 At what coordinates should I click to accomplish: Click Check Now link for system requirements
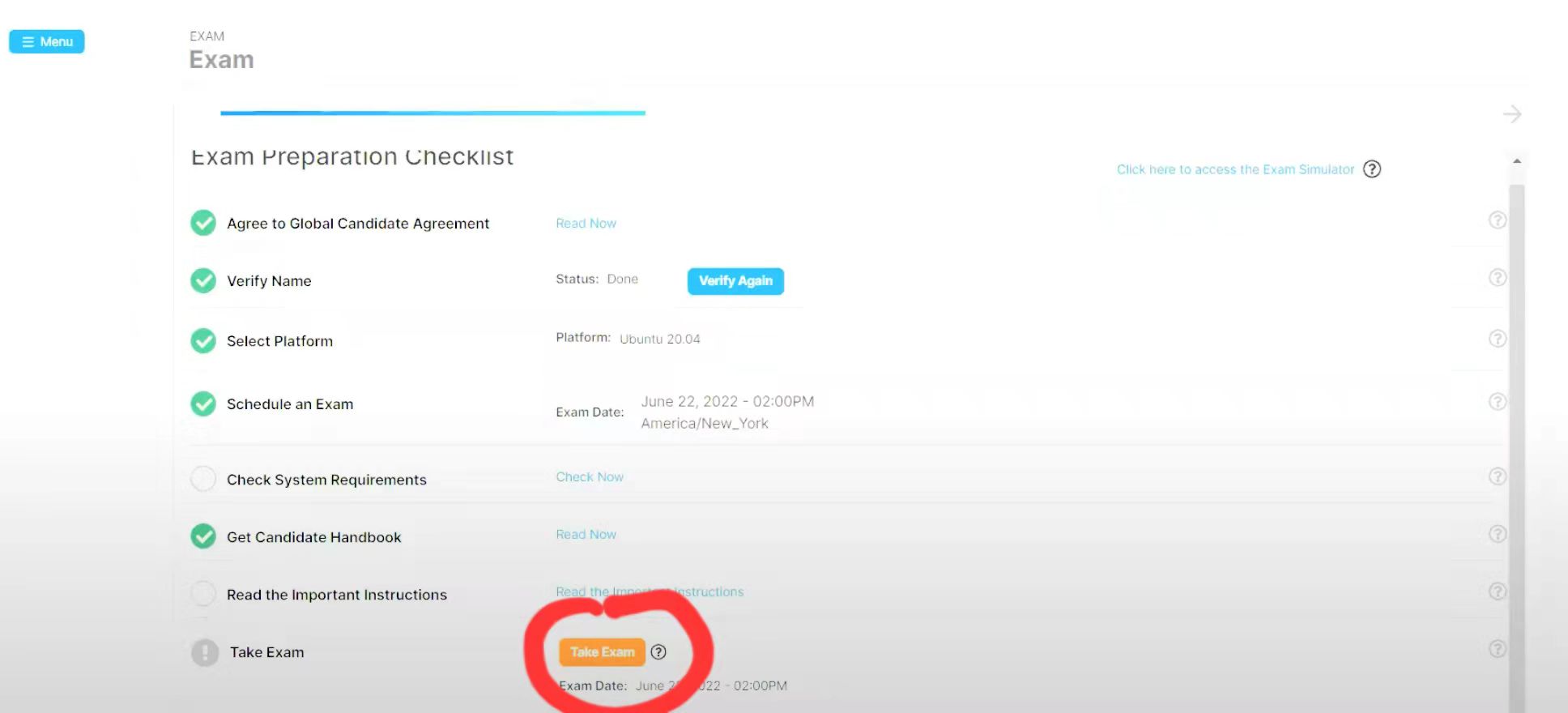(x=589, y=477)
